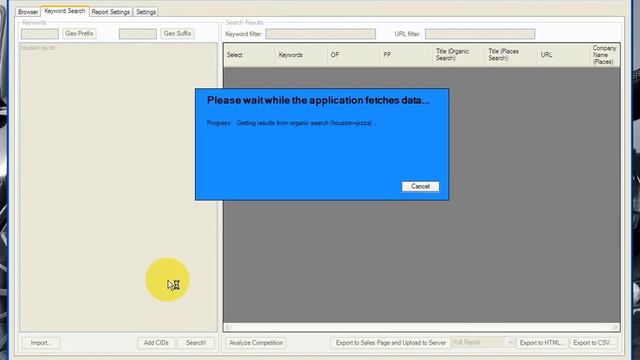Select the Keyword Search tab
Screen dimensions: 640x360
click(64, 11)
